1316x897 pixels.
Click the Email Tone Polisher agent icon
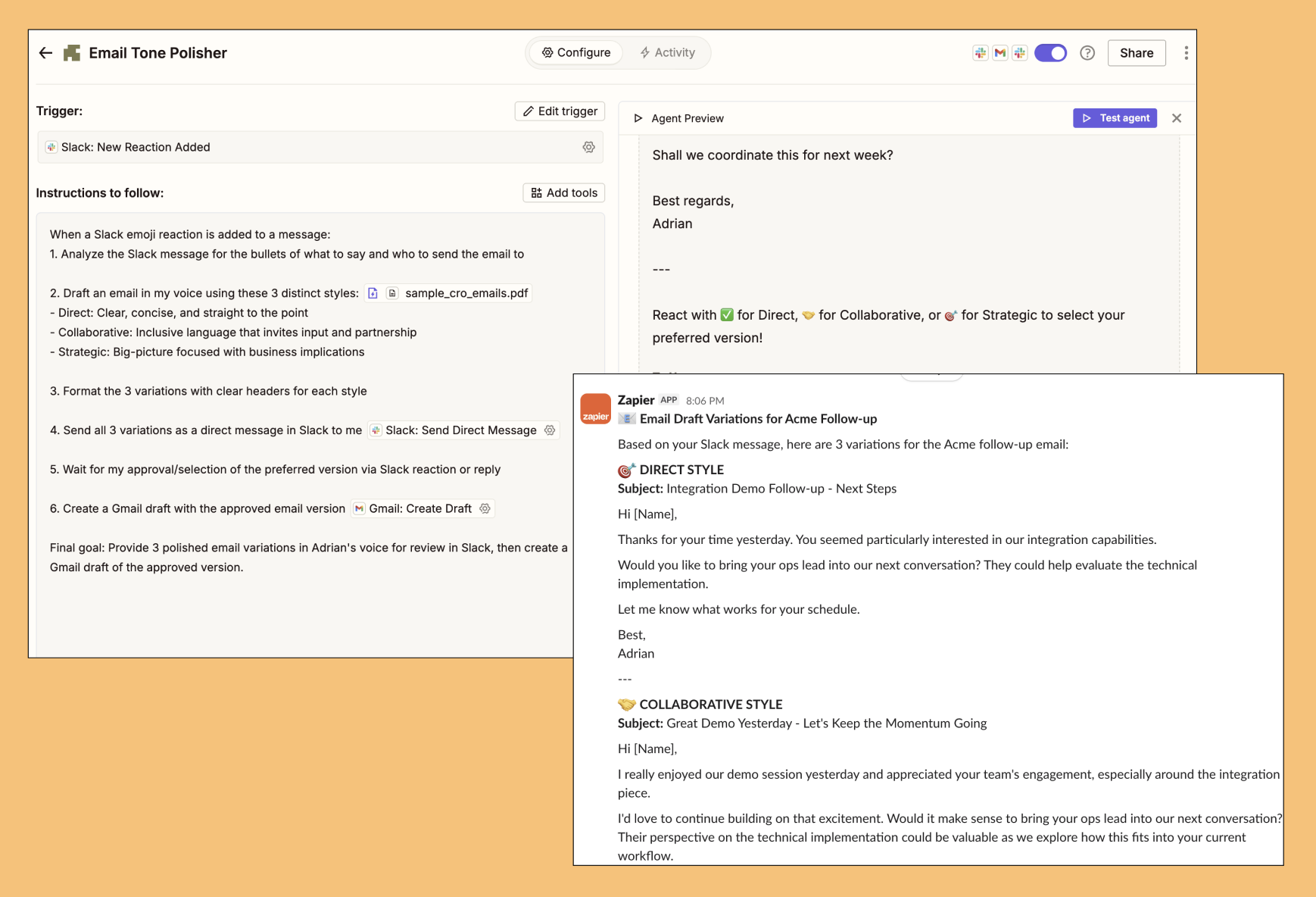point(72,53)
